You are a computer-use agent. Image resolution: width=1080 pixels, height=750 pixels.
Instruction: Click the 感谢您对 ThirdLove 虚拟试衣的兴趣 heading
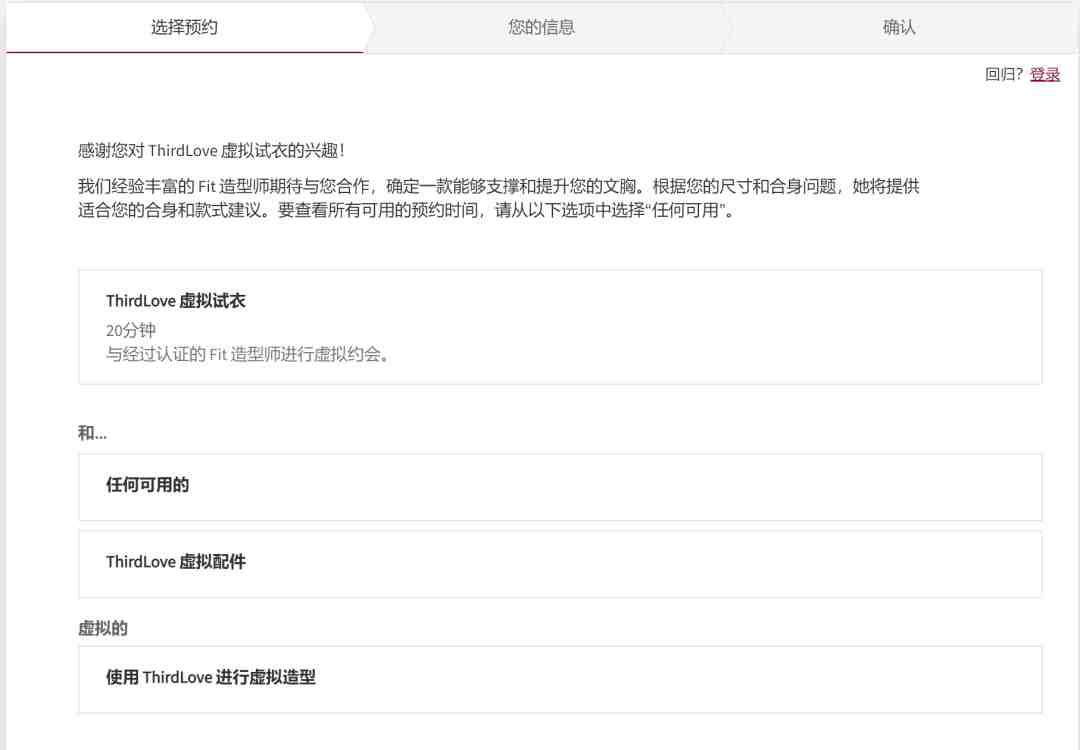(211, 151)
